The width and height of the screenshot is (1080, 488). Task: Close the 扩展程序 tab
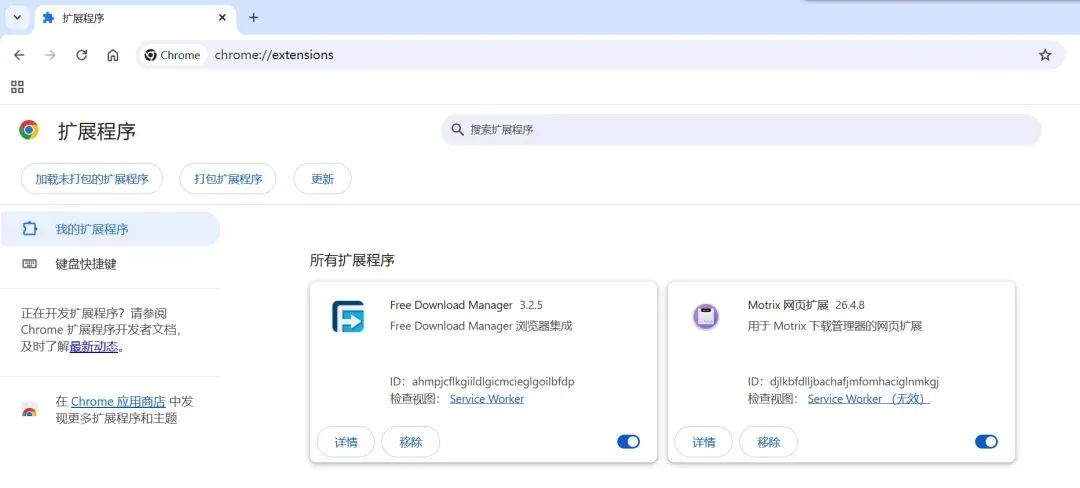pos(222,18)
